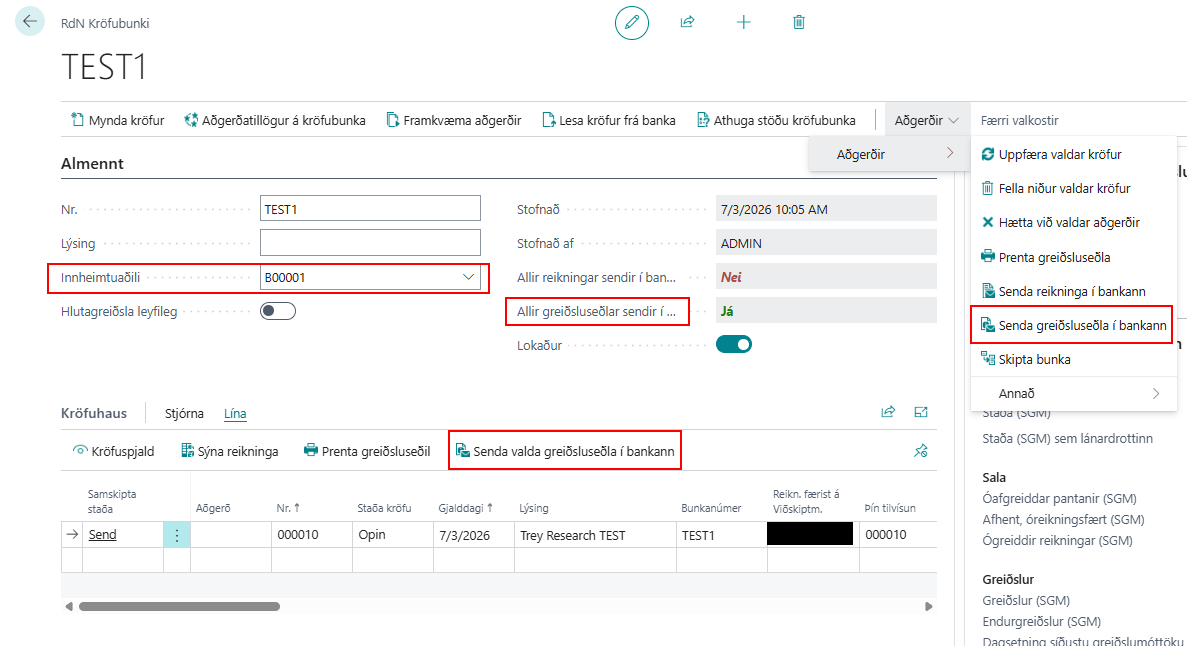
Task: Toggle the Lokaður switch off
Action: (734, 345)
